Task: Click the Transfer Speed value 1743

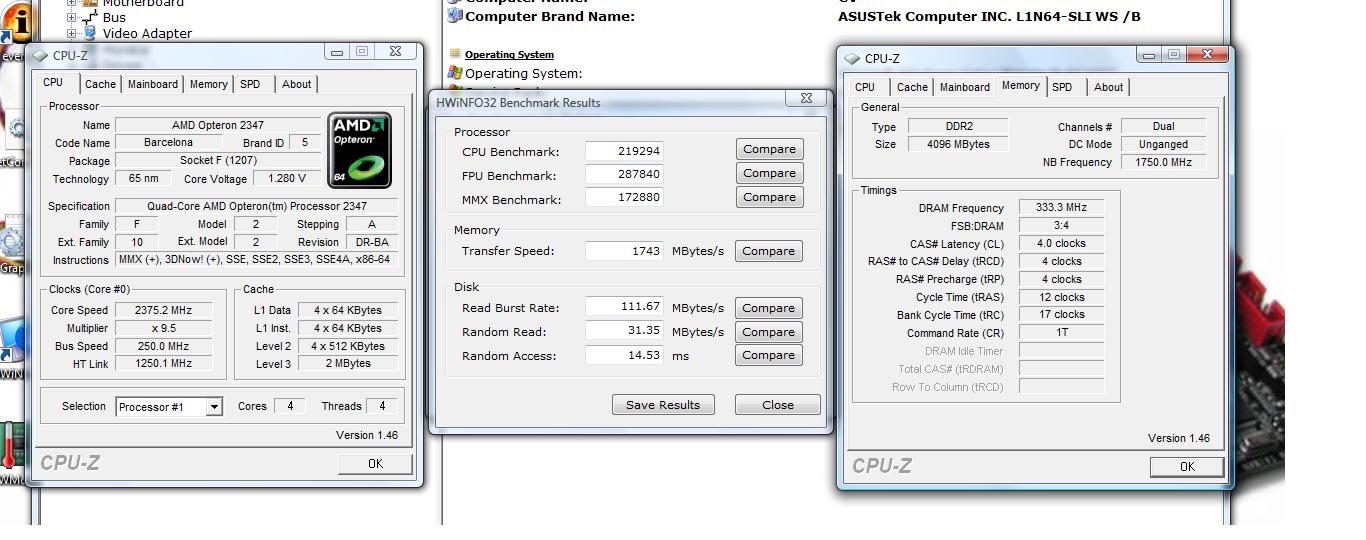Action: click(x=624, y=251)
